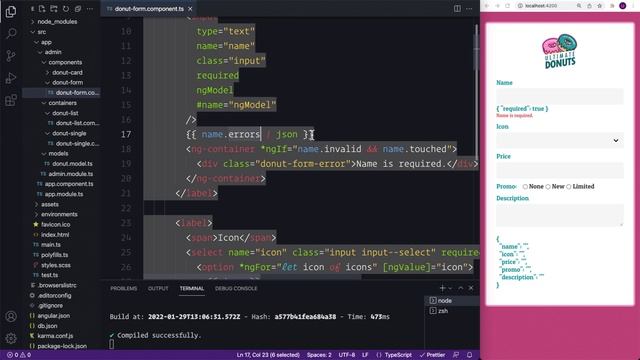Open the Extensions view
The image size is (640, 360).
(11, 100)
